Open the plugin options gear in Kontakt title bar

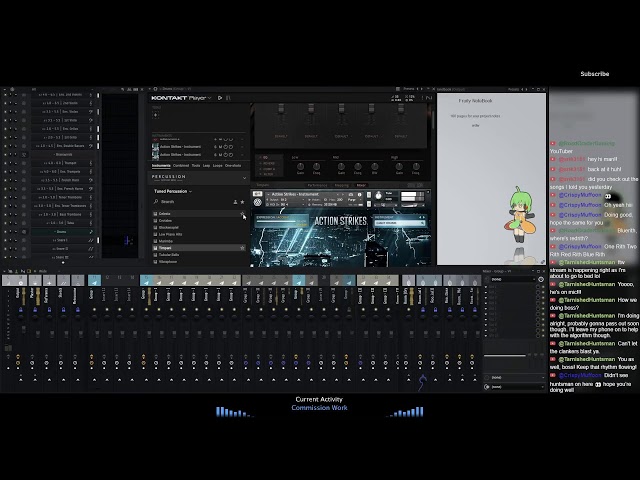155,89
